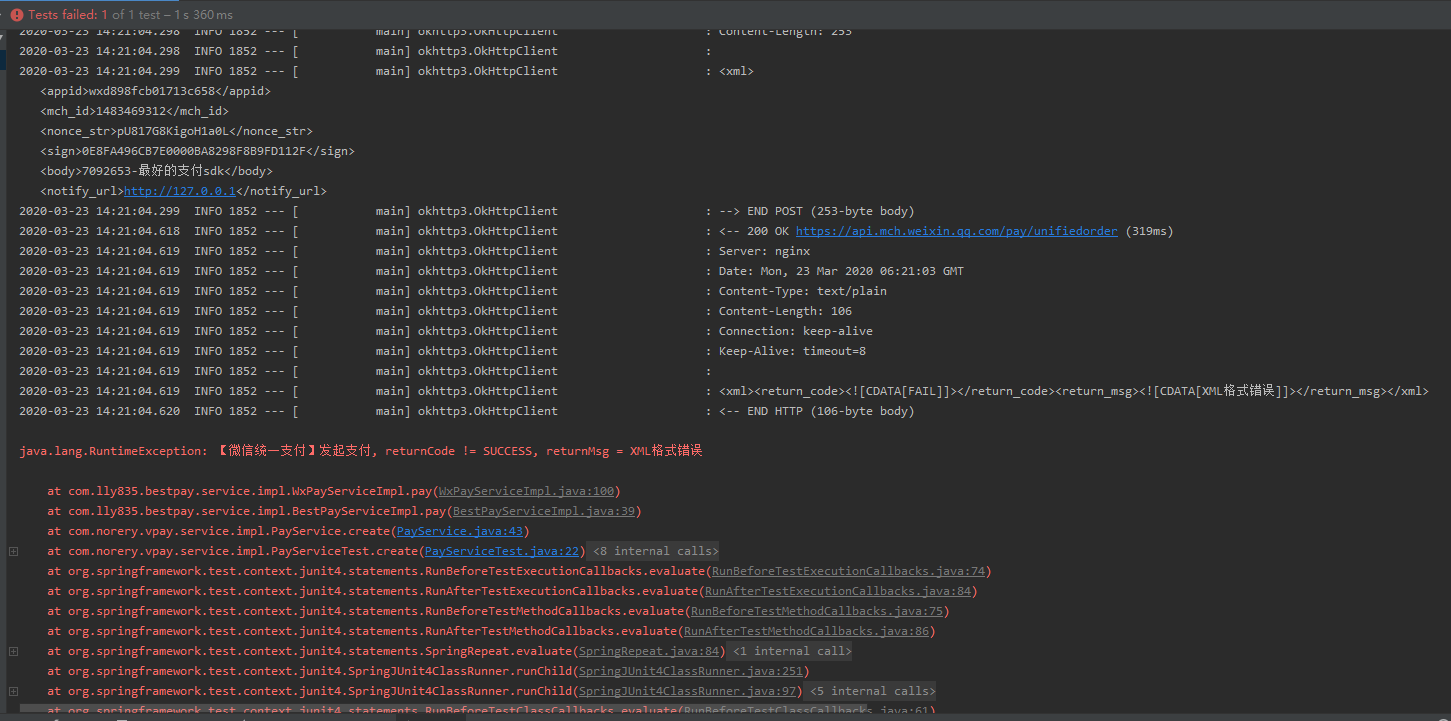Navigate to PayService.java:43 link

460,531
